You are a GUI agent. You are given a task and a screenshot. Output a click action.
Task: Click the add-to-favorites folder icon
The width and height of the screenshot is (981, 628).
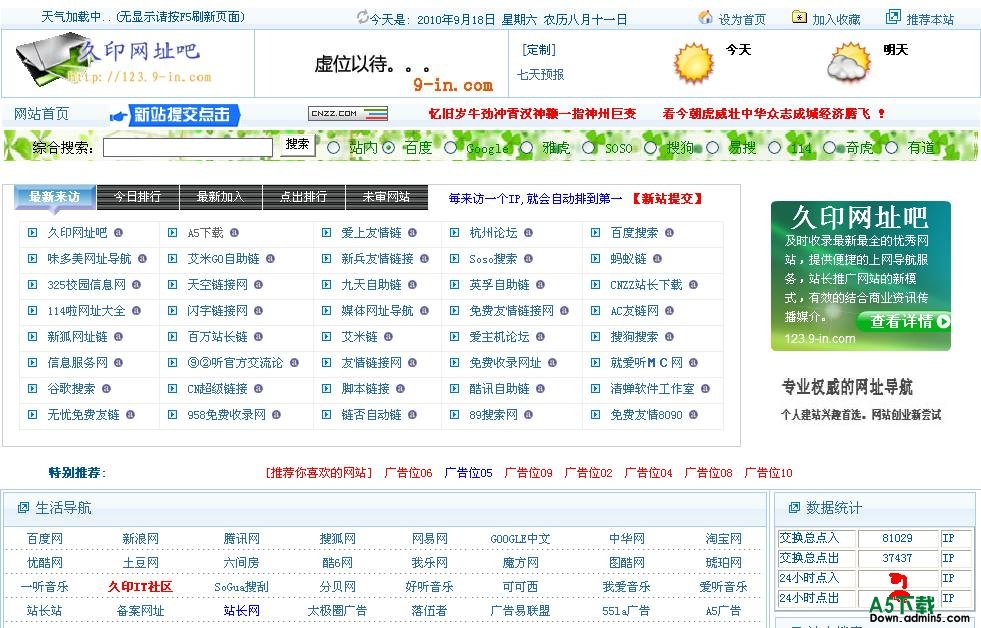point(799,17)
